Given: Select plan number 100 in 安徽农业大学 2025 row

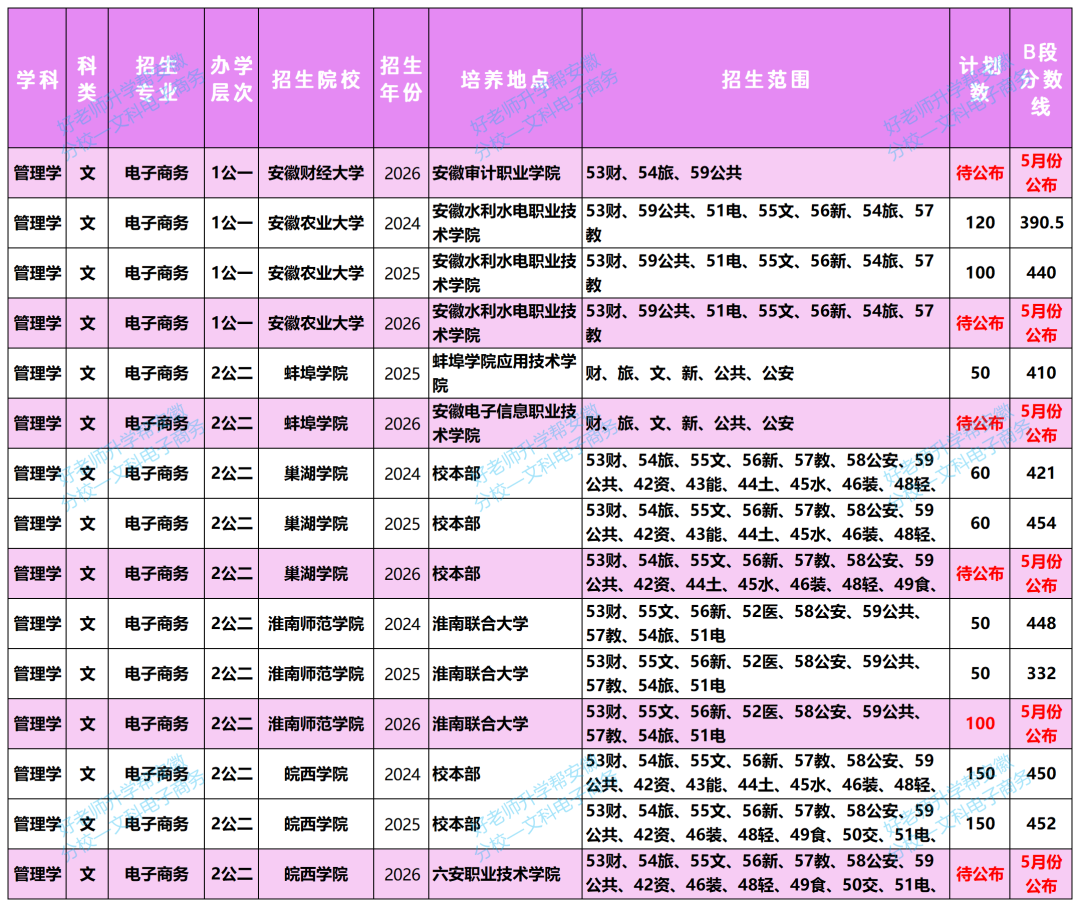Looking at the screenshot, I should point(980,273).
